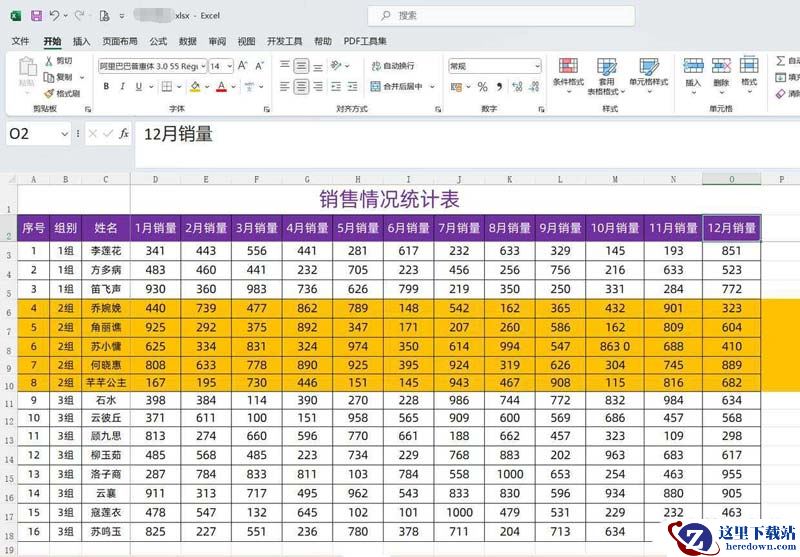
Task: Open the fill color dropdown arrow
Action: tap(207, 87)
